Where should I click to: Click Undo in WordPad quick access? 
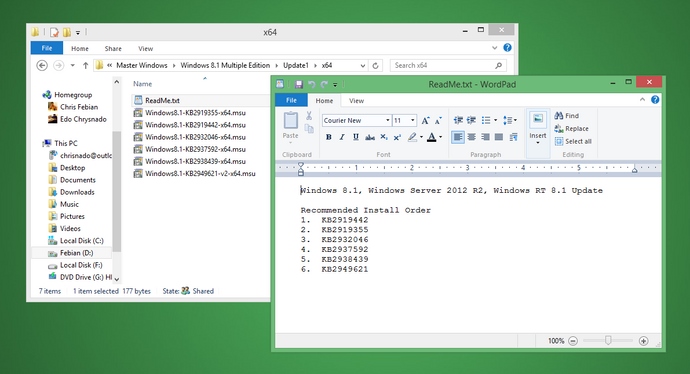312,84
